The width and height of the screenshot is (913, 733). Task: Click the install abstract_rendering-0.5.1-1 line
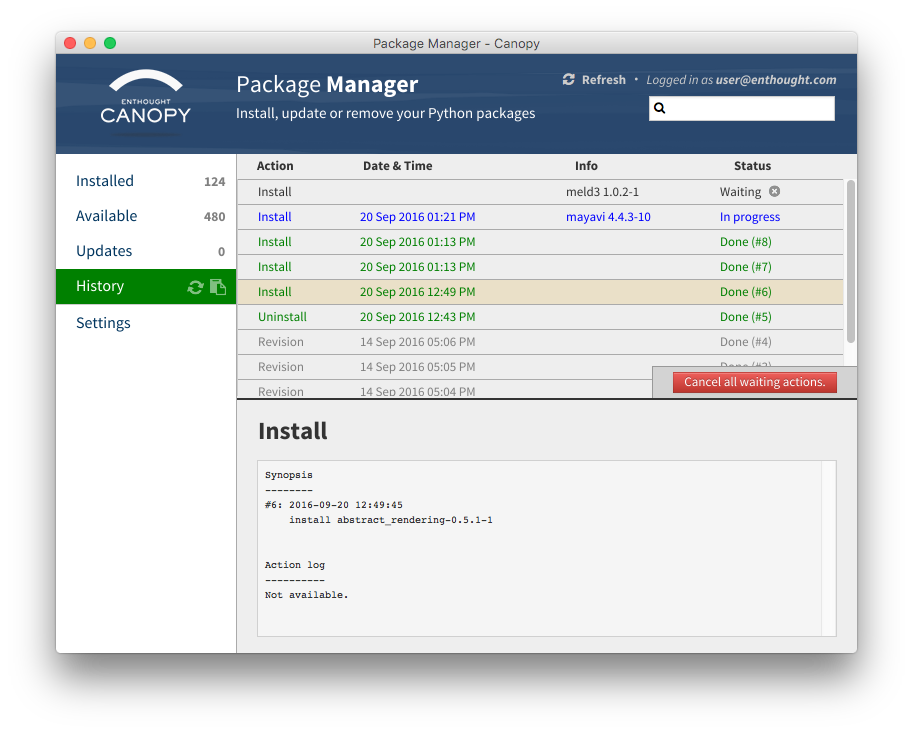pyautogui.click(x=391, y=520)
